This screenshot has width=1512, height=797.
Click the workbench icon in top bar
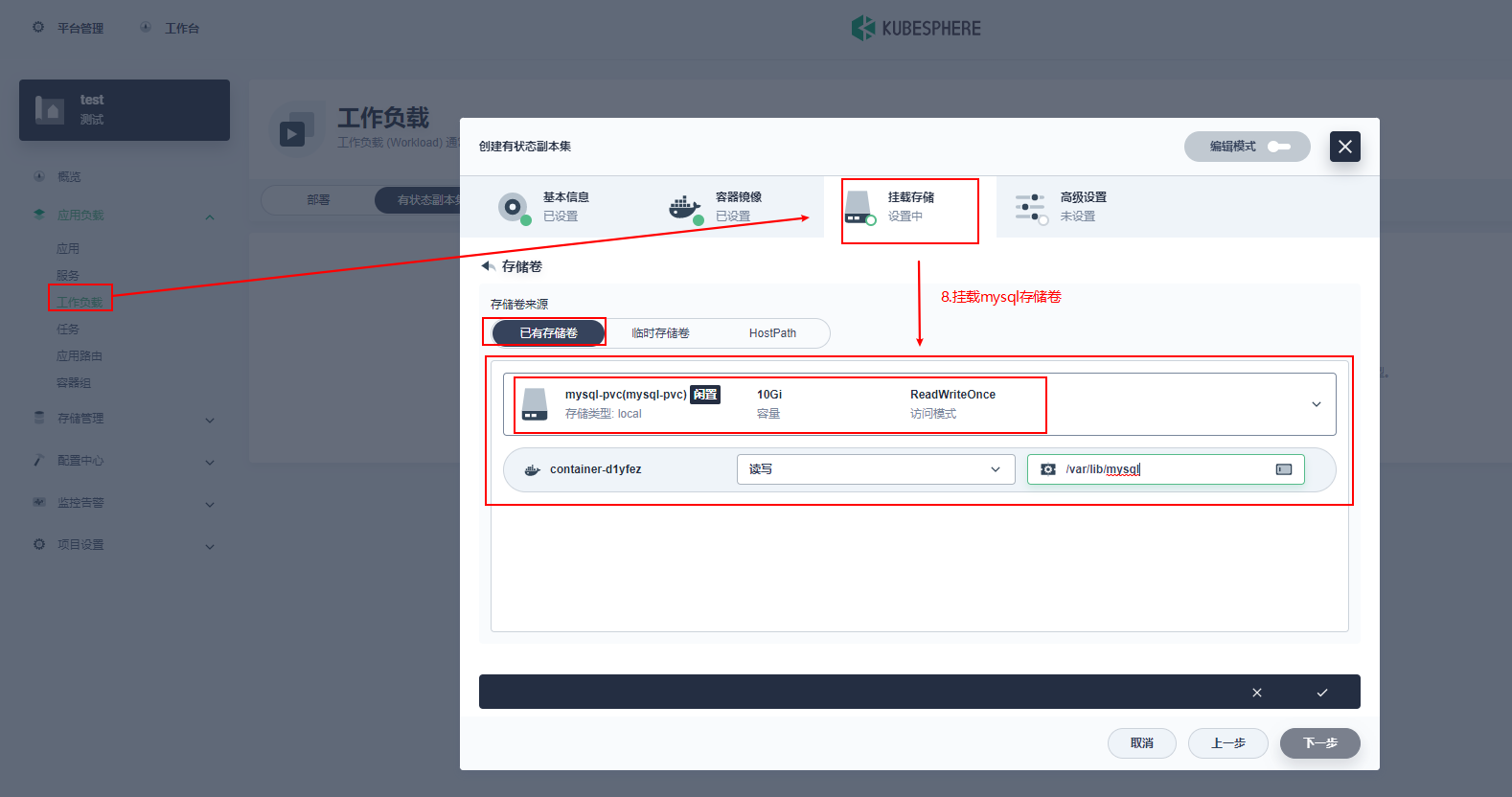(146, 28)
